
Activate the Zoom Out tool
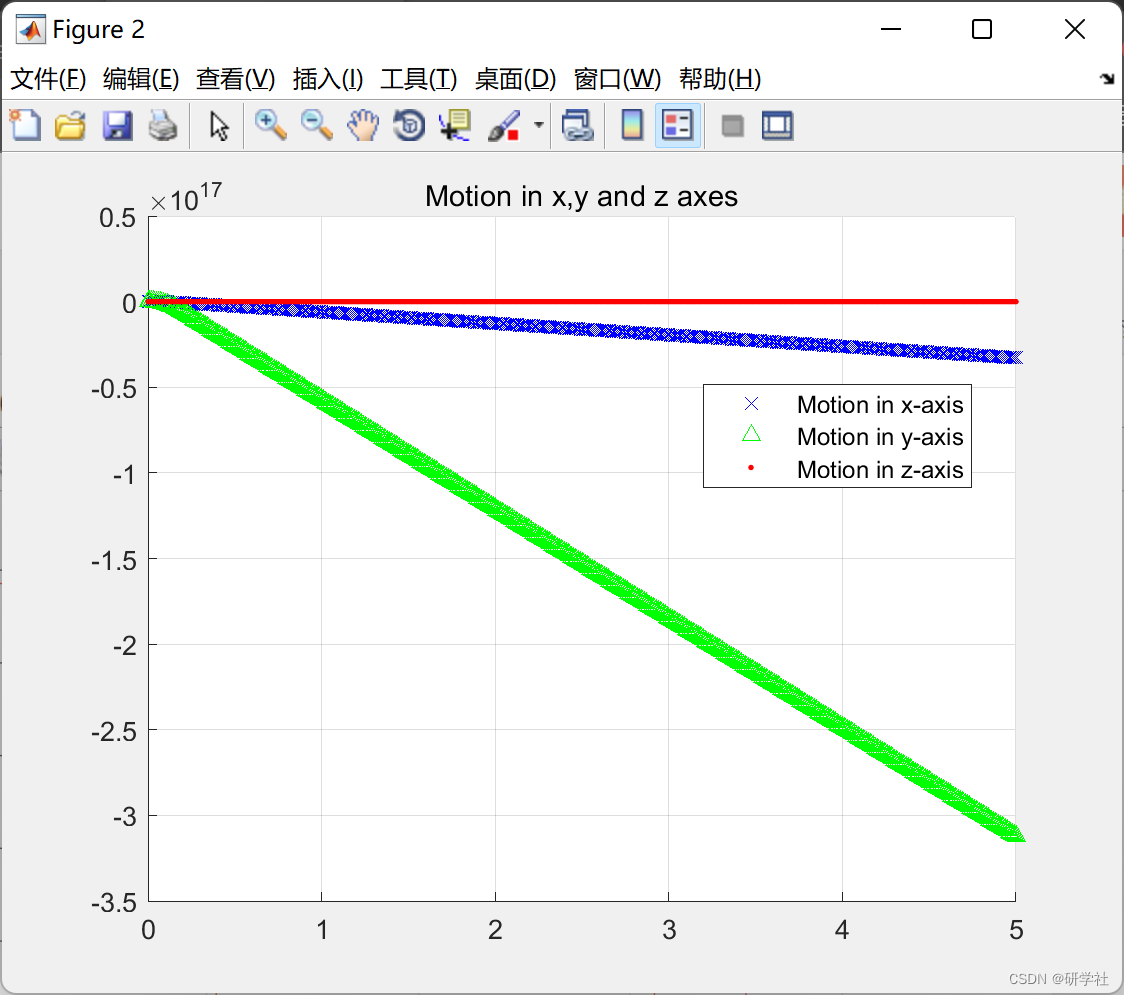click(317, 125)
